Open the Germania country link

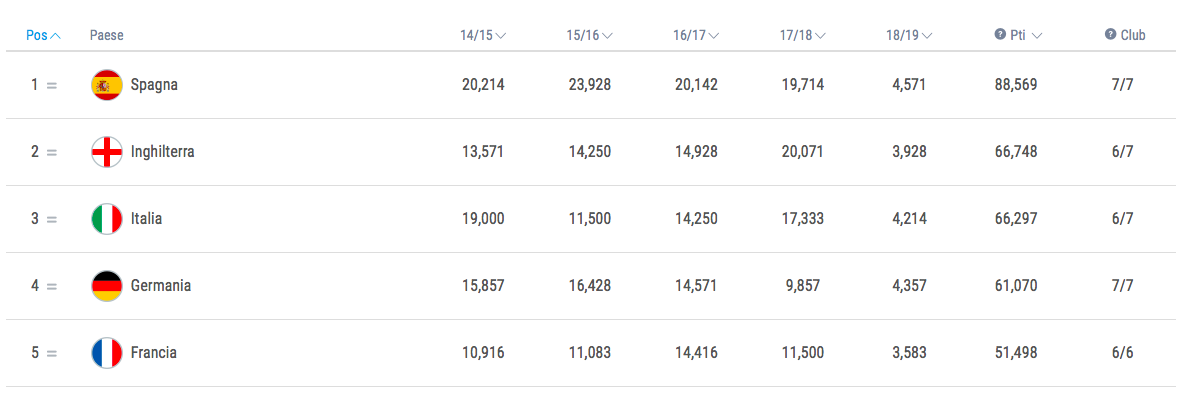[161, 286]
